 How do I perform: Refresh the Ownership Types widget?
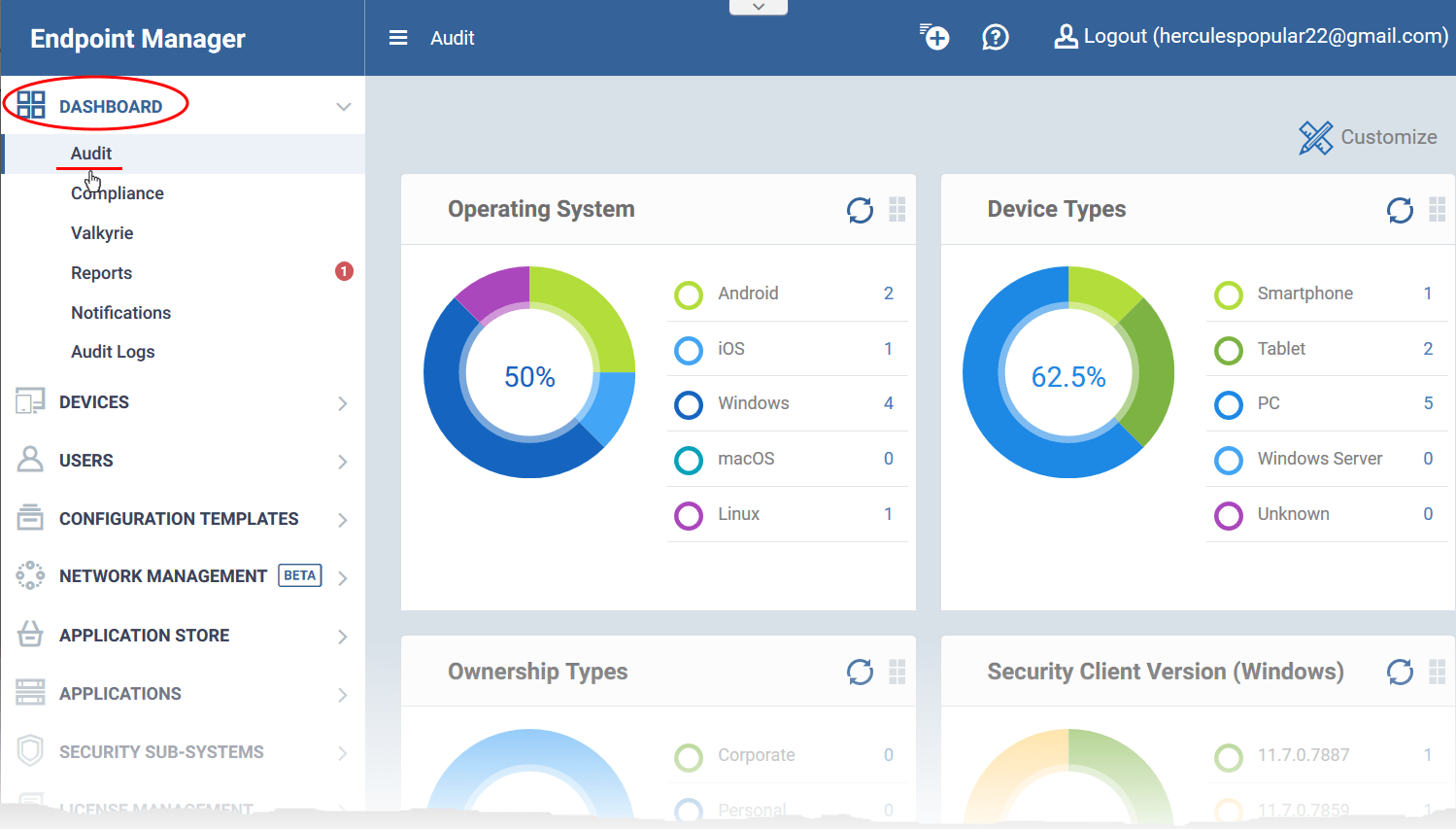[x=860, y=672]
